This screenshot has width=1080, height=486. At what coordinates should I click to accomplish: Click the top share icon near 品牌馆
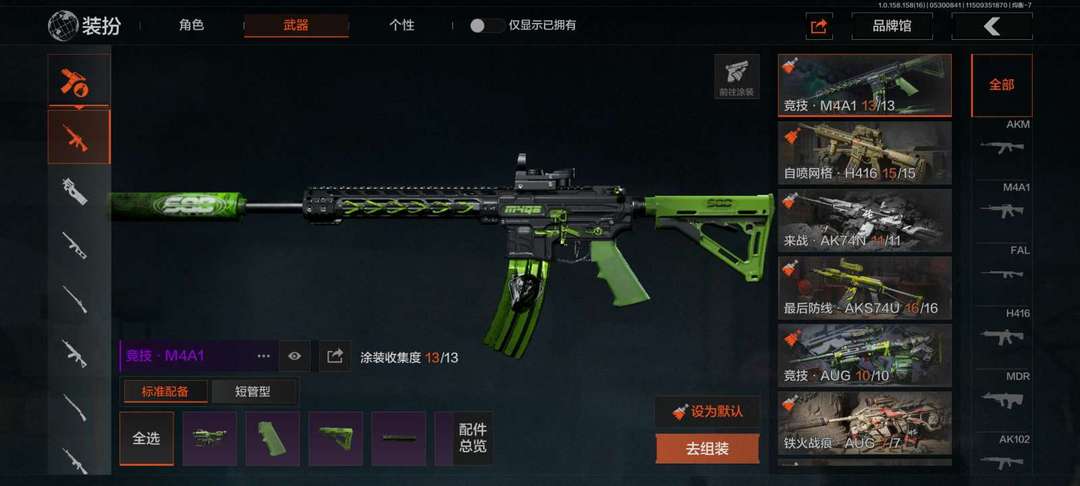coord(819,26)
